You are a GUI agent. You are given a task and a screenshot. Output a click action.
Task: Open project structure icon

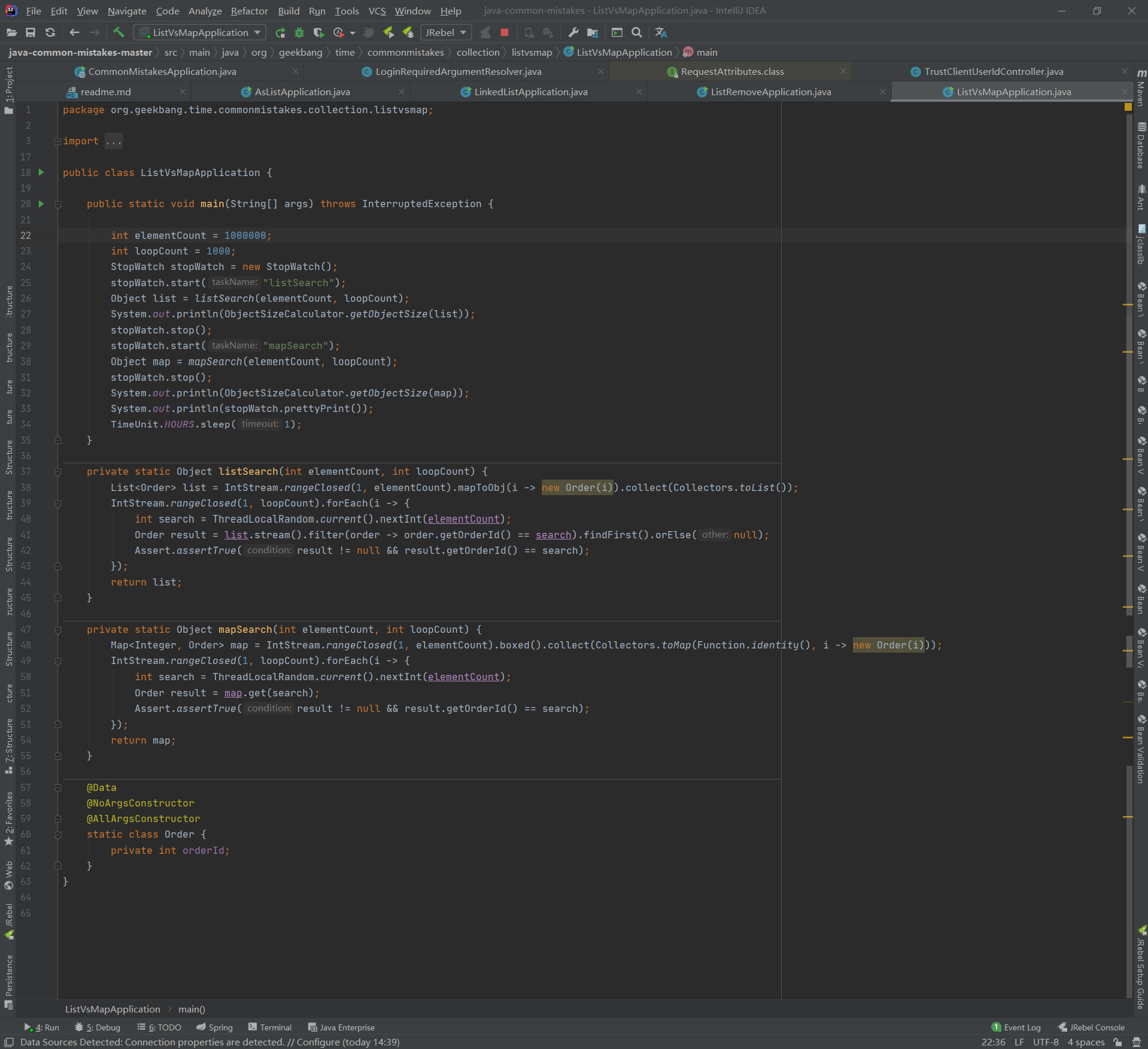(x=593, y=33)
